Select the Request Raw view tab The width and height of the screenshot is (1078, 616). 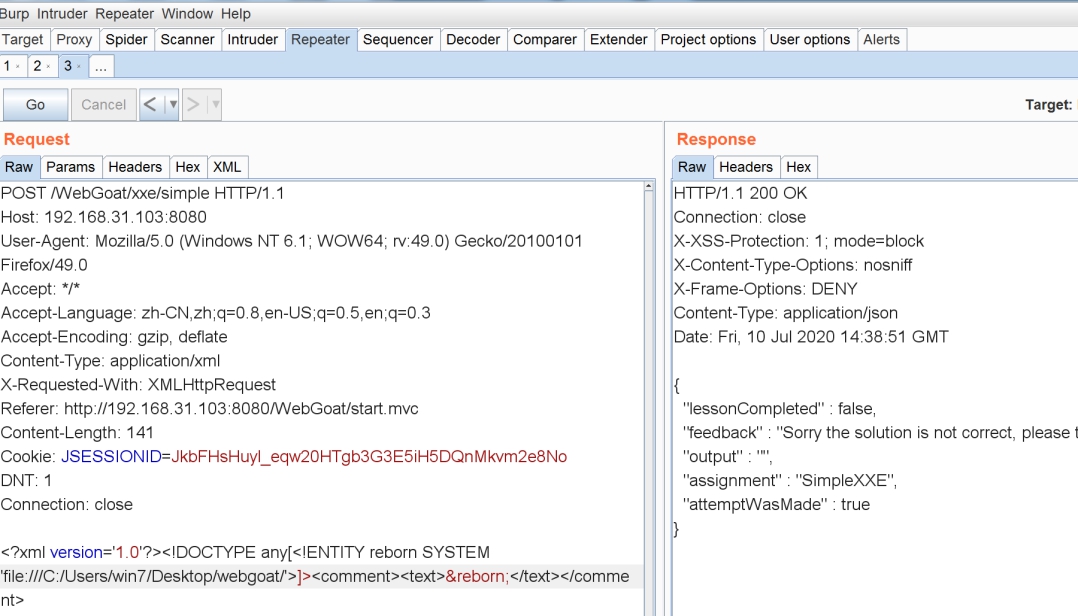tap(19, 167)
